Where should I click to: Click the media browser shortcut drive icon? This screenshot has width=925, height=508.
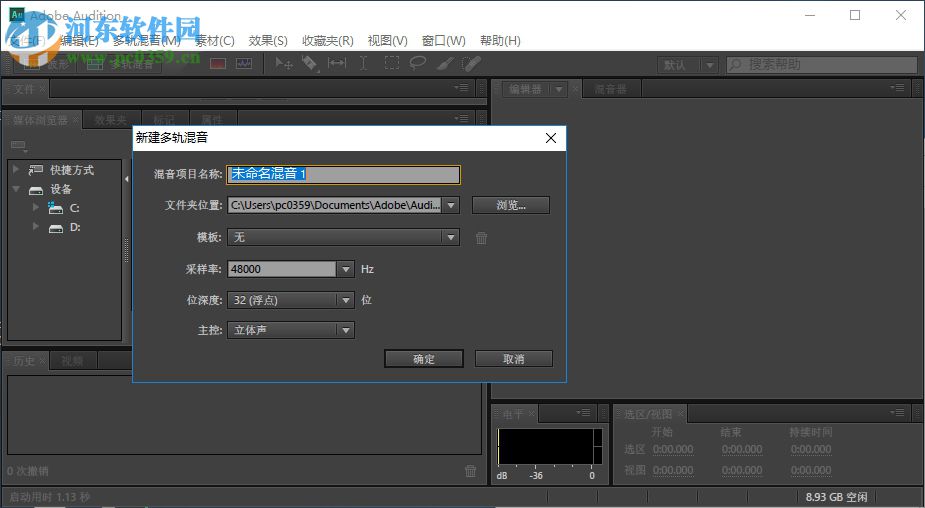(x=18, y=146)
